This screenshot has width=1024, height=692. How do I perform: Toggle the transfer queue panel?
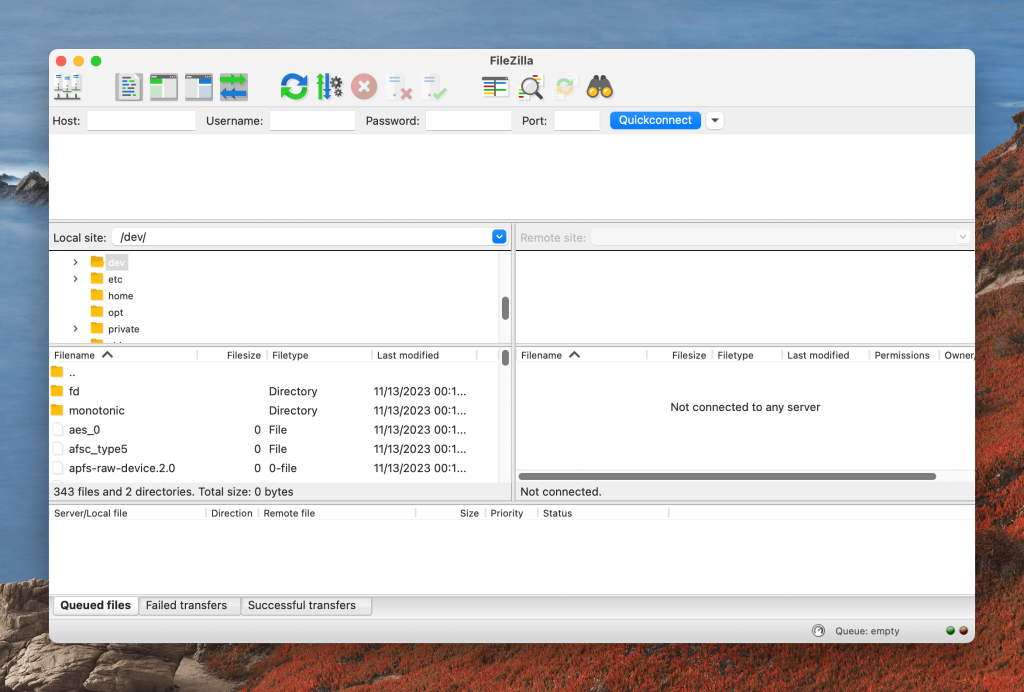(x=233, y=87)
